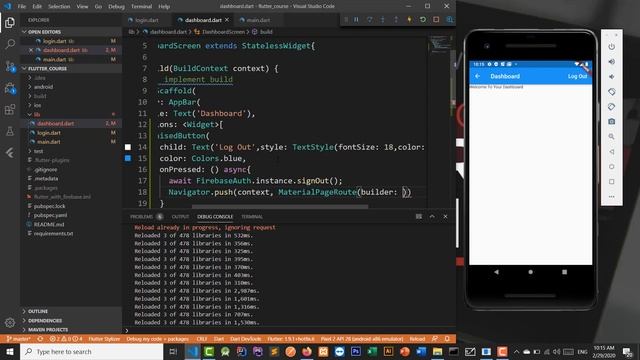Switch to the main.dart editor tab
The height and width of the screenshot is (360, 640).
point(258,20)
